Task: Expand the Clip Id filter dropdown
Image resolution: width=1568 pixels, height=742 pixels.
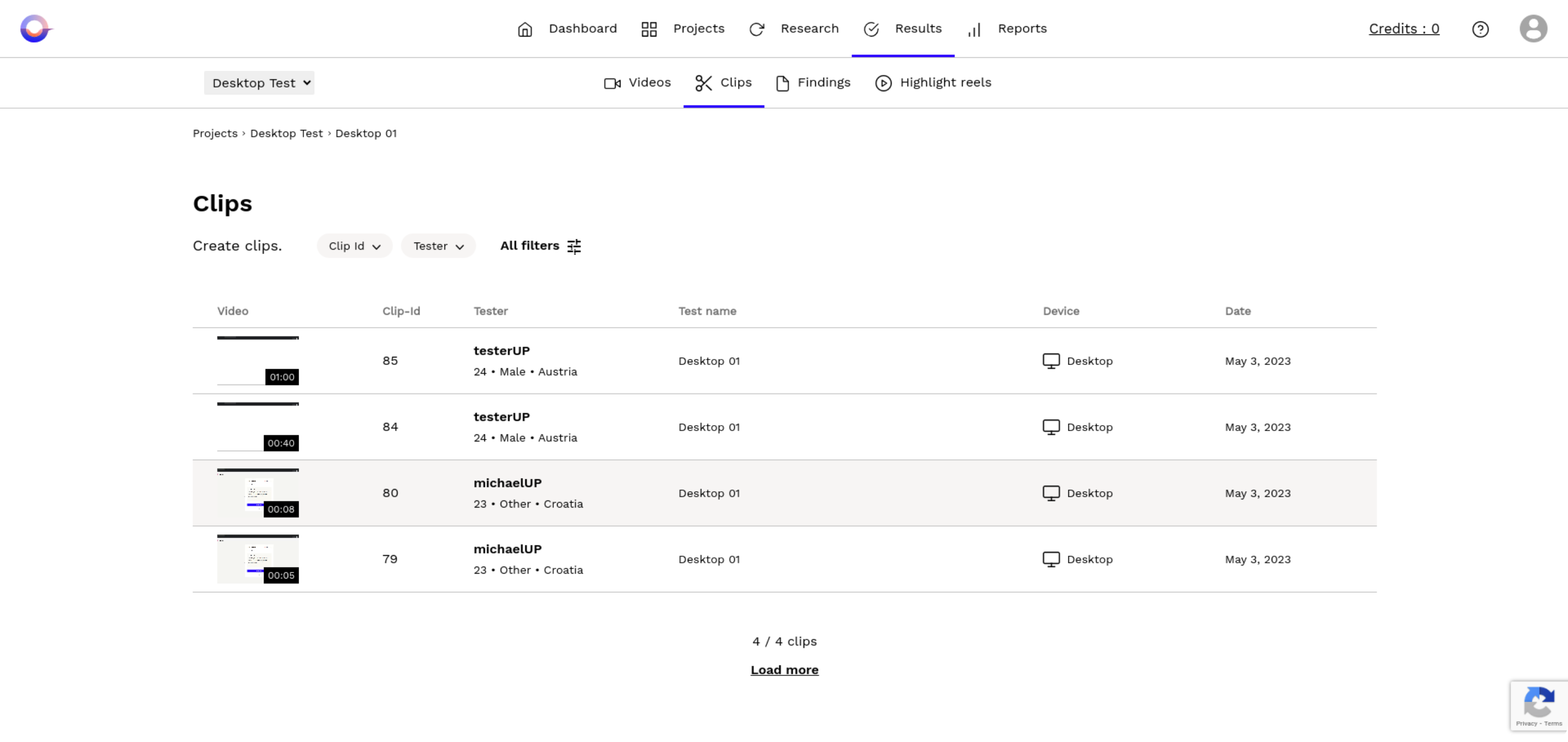Action: click(x=353, y=245)
